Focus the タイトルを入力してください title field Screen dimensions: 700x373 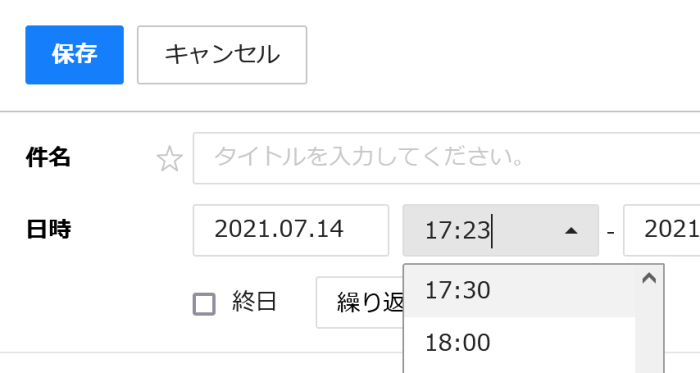pos(446,158)
